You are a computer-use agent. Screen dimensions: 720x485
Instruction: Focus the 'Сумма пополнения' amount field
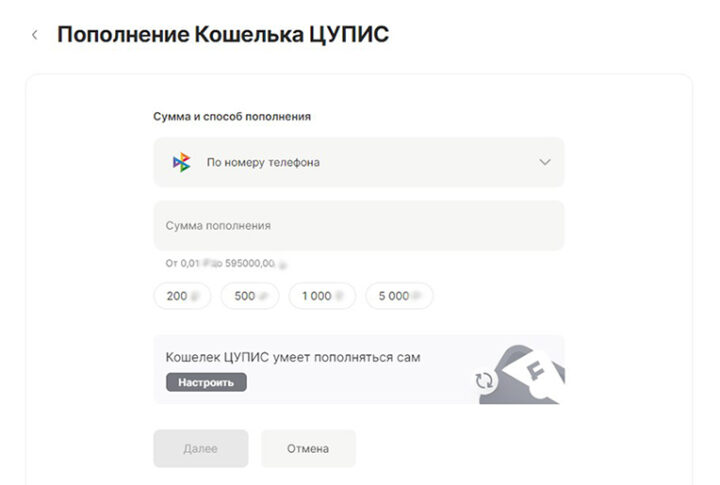(359, 226)
